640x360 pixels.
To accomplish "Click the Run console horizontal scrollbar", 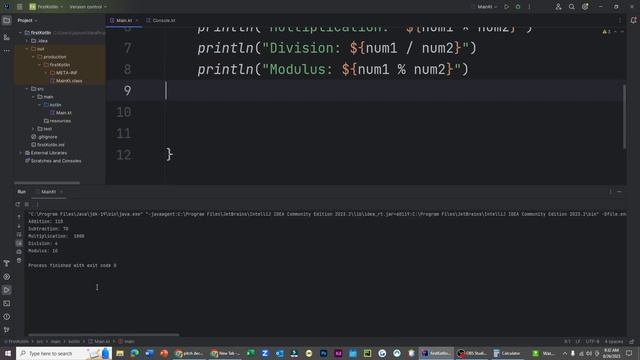I will [103, 335].
